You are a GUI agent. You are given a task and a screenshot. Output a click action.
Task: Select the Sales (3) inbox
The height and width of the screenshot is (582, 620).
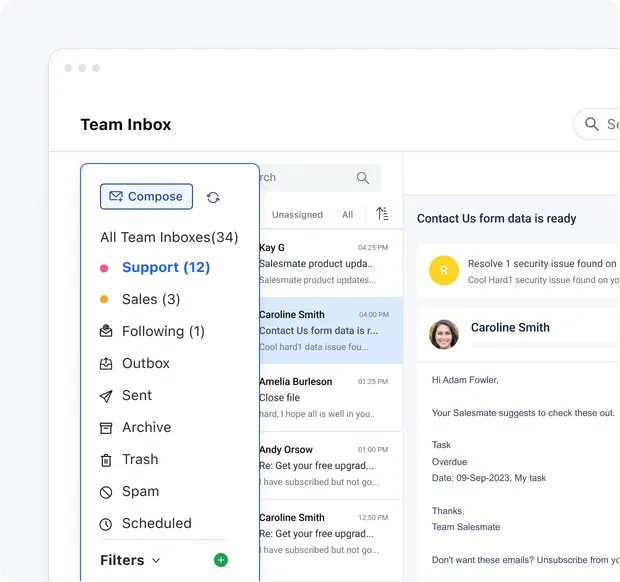click(x=151, y=299)
